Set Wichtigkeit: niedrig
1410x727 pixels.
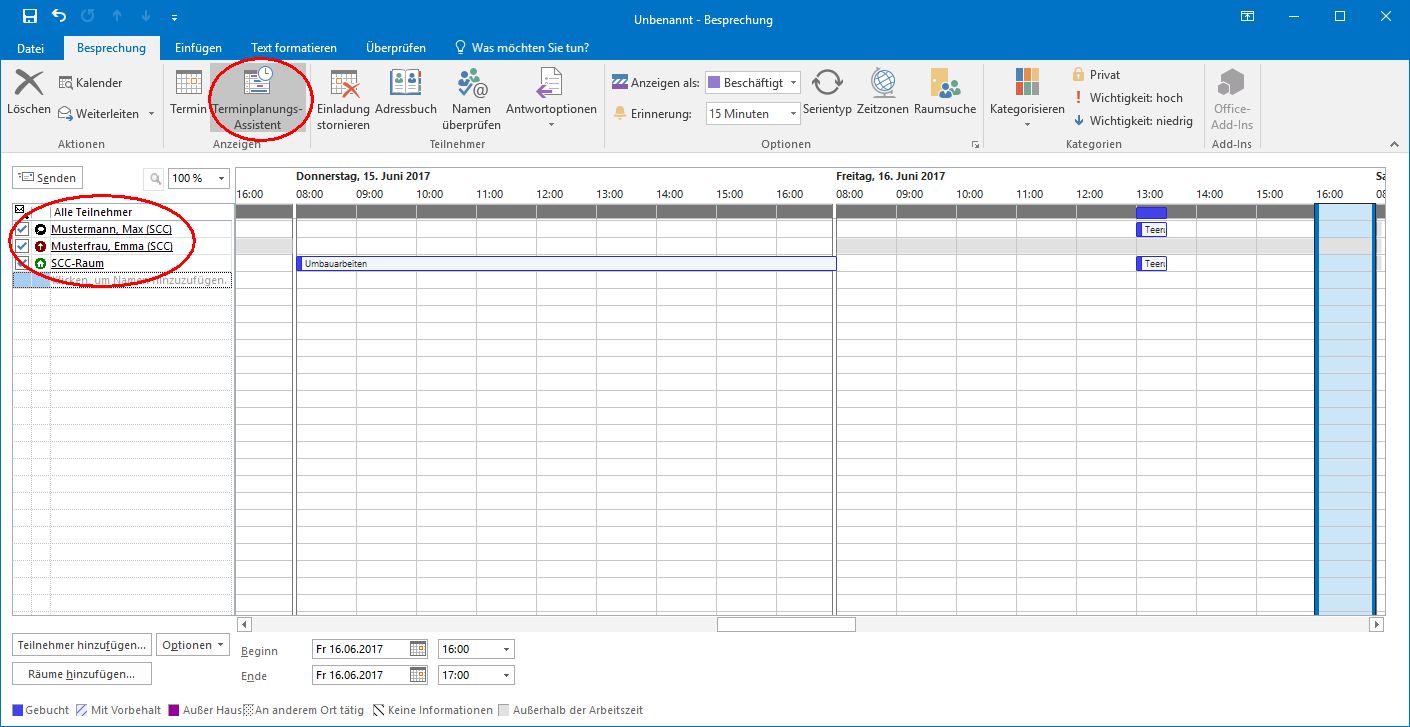pyautogui.click(x=1132, y=121)
